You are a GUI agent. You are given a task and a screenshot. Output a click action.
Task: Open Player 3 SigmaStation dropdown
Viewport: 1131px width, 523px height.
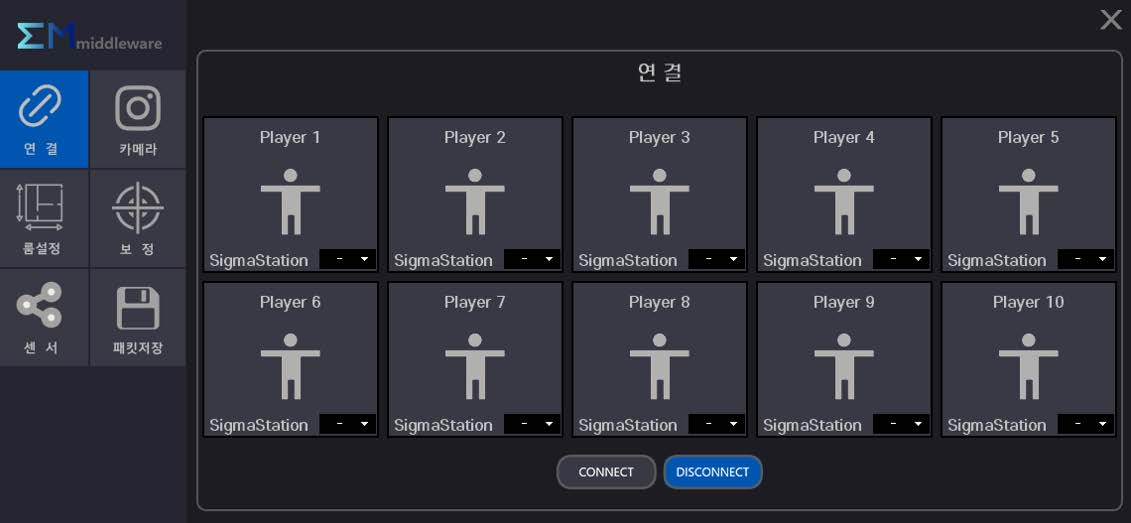pyautogui.click(x=717, y=259)
